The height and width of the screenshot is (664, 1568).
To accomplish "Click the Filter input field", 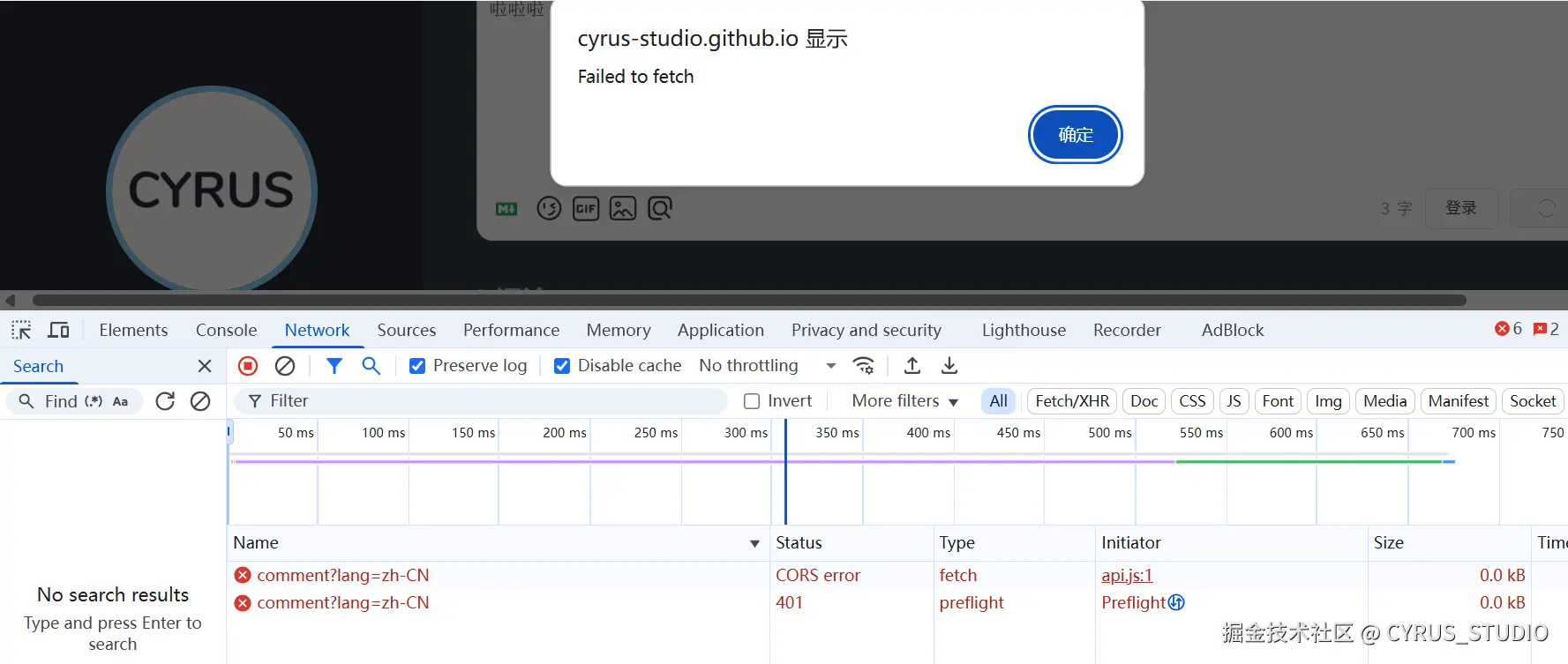I will pos(481,401).
